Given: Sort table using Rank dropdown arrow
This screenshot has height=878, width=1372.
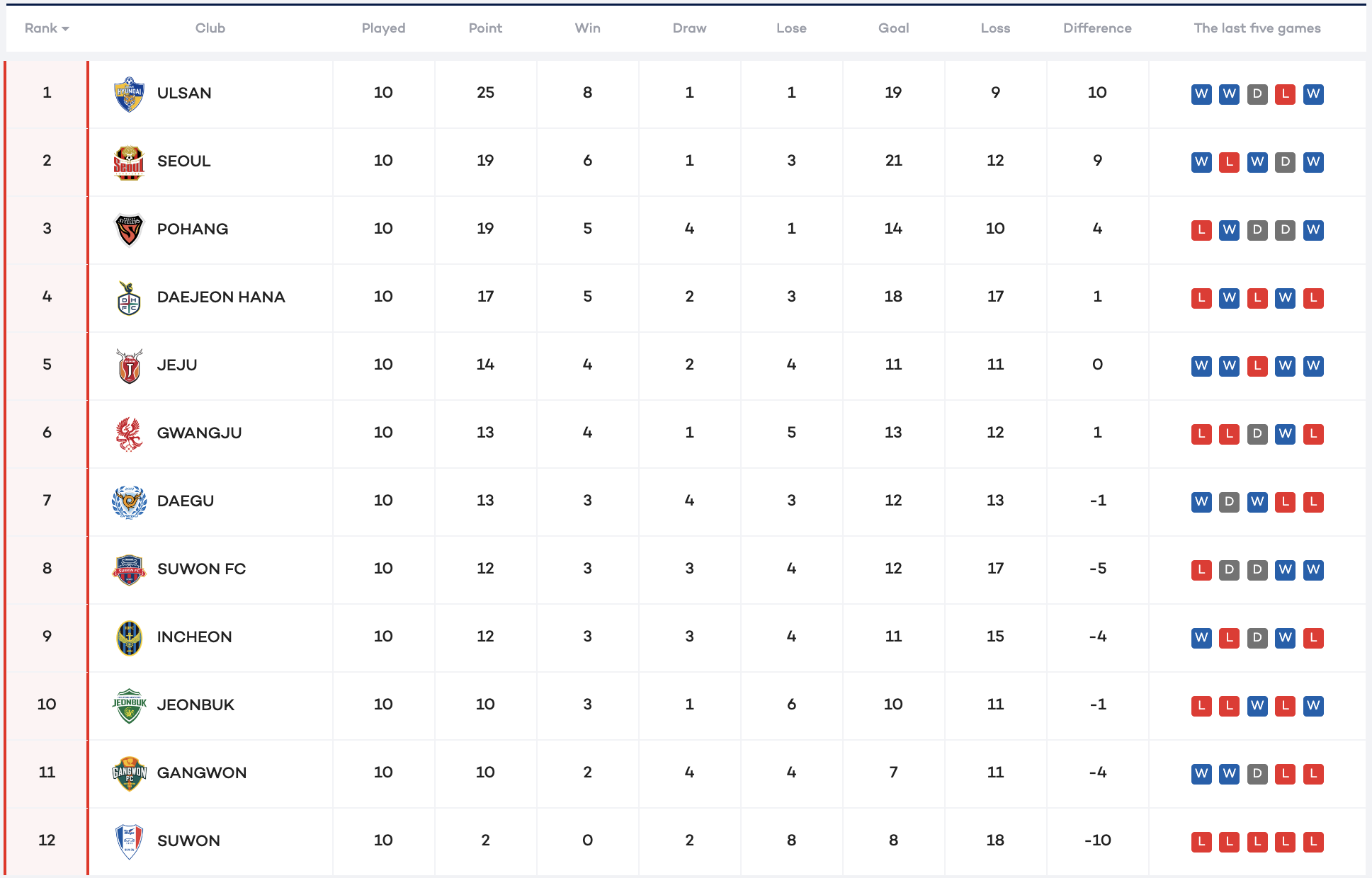Looking at the screenshot, I should click(65, 29).
